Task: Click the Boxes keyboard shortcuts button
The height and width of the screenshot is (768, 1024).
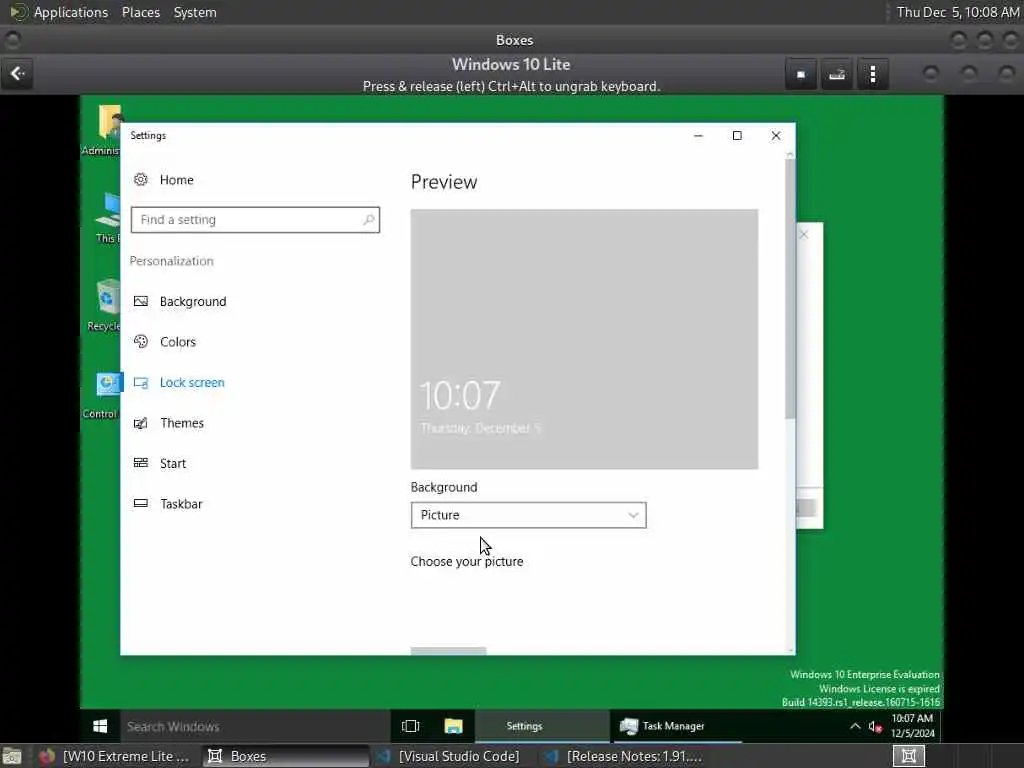Action: pos(837,74)
